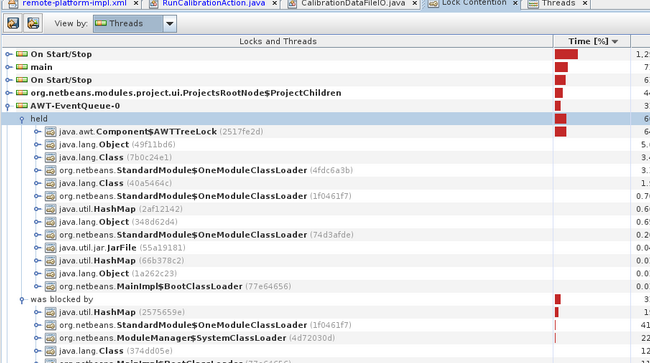Click the lock icon for Class (374dd05e)
650x363 pixels.
click(51, 351)
